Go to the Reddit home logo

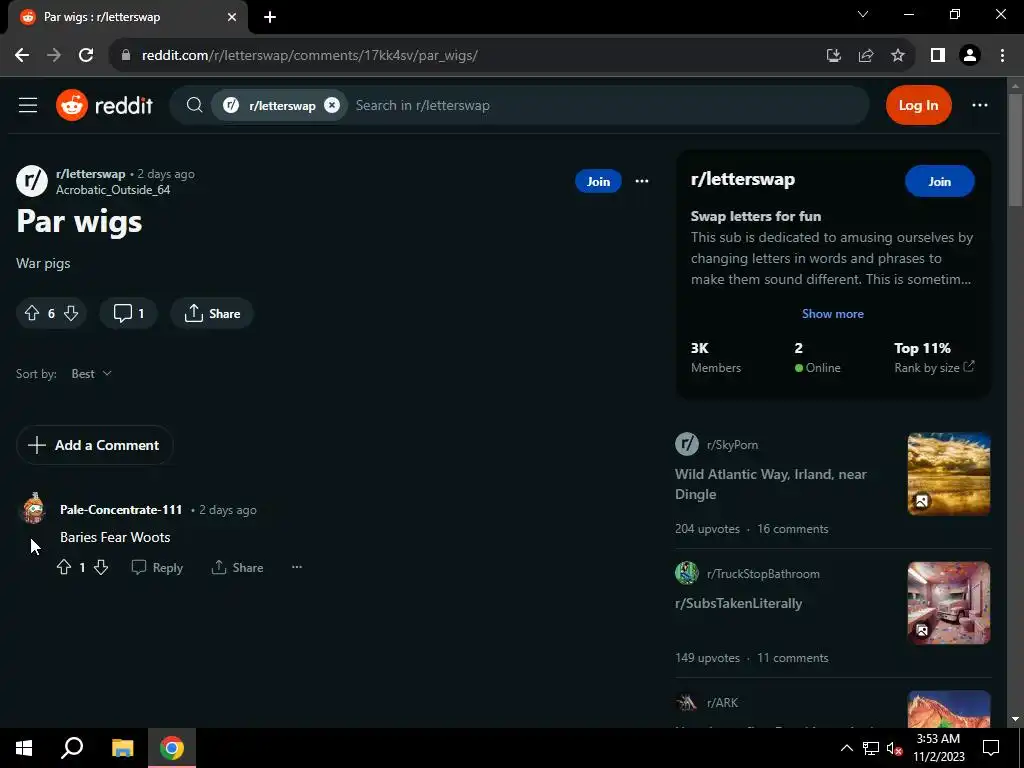click(x=104, y=105)
